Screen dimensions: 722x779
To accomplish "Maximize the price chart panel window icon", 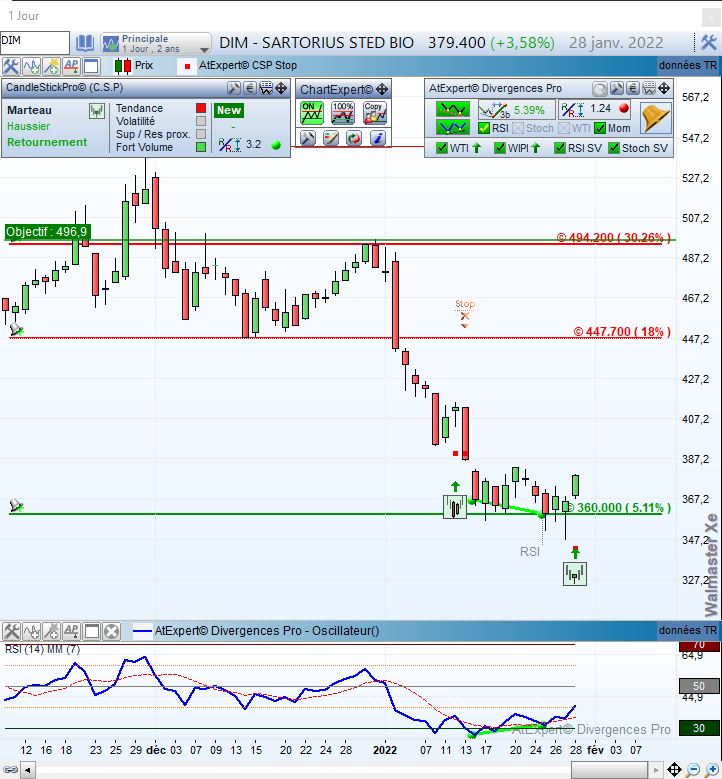I will [x=91, y=66].
